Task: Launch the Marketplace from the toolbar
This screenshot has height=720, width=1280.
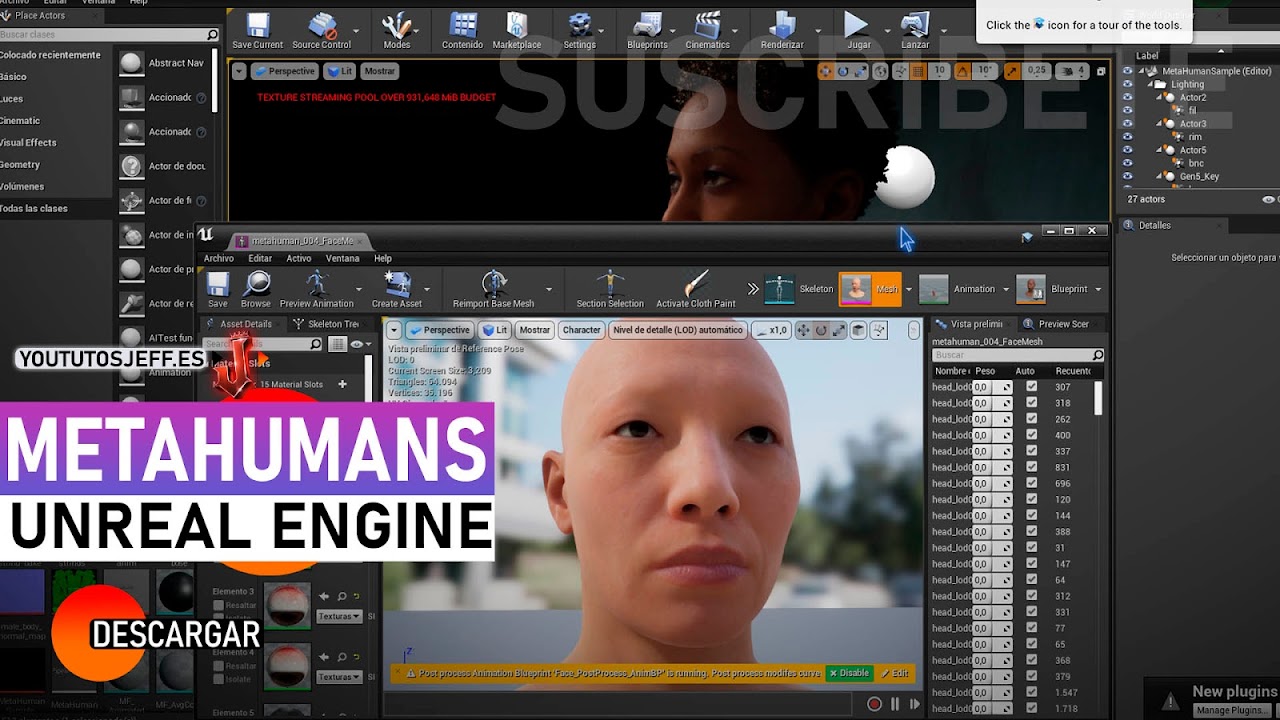Action: click(x=517, y=31)
